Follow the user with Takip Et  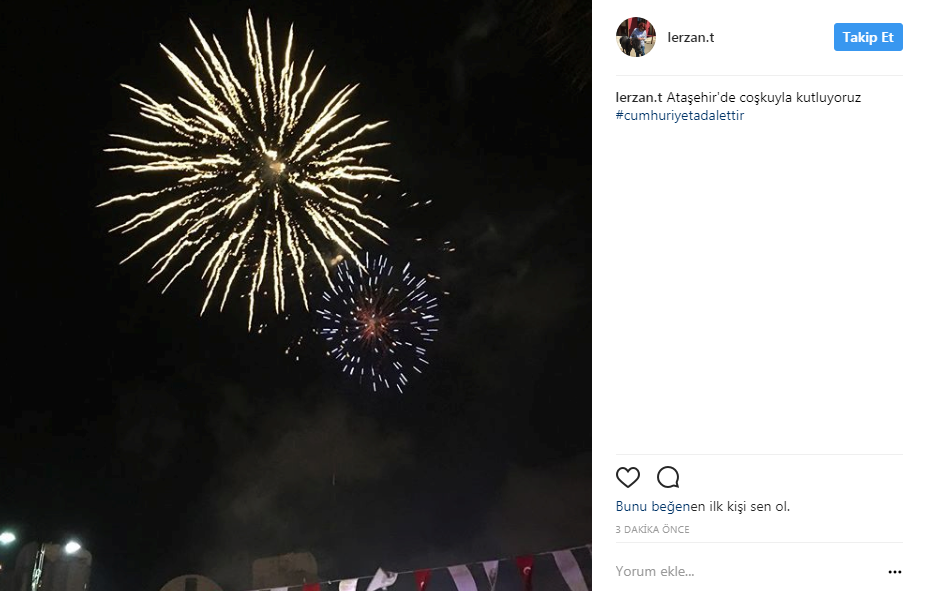[868, 37]
